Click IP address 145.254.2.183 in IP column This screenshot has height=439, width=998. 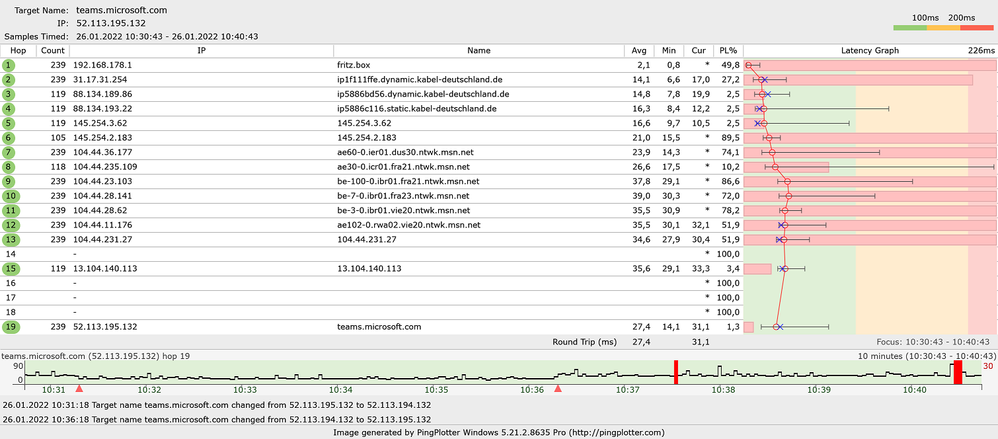click(x=102, y=138)
